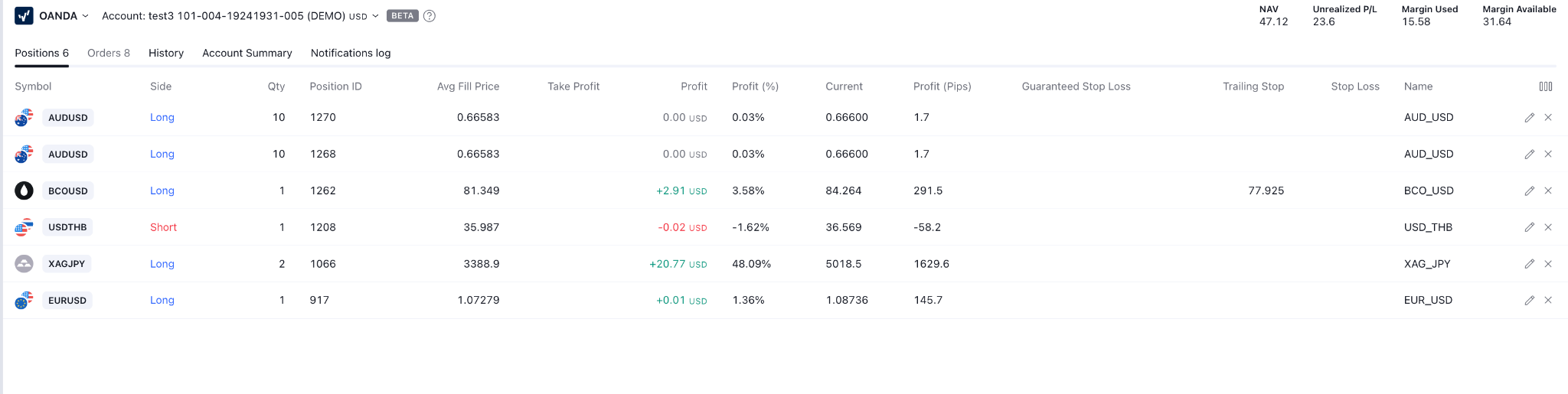Open the OANDA broker dropdown
Screen dimensions: 1568x394
tap(85, 16)
